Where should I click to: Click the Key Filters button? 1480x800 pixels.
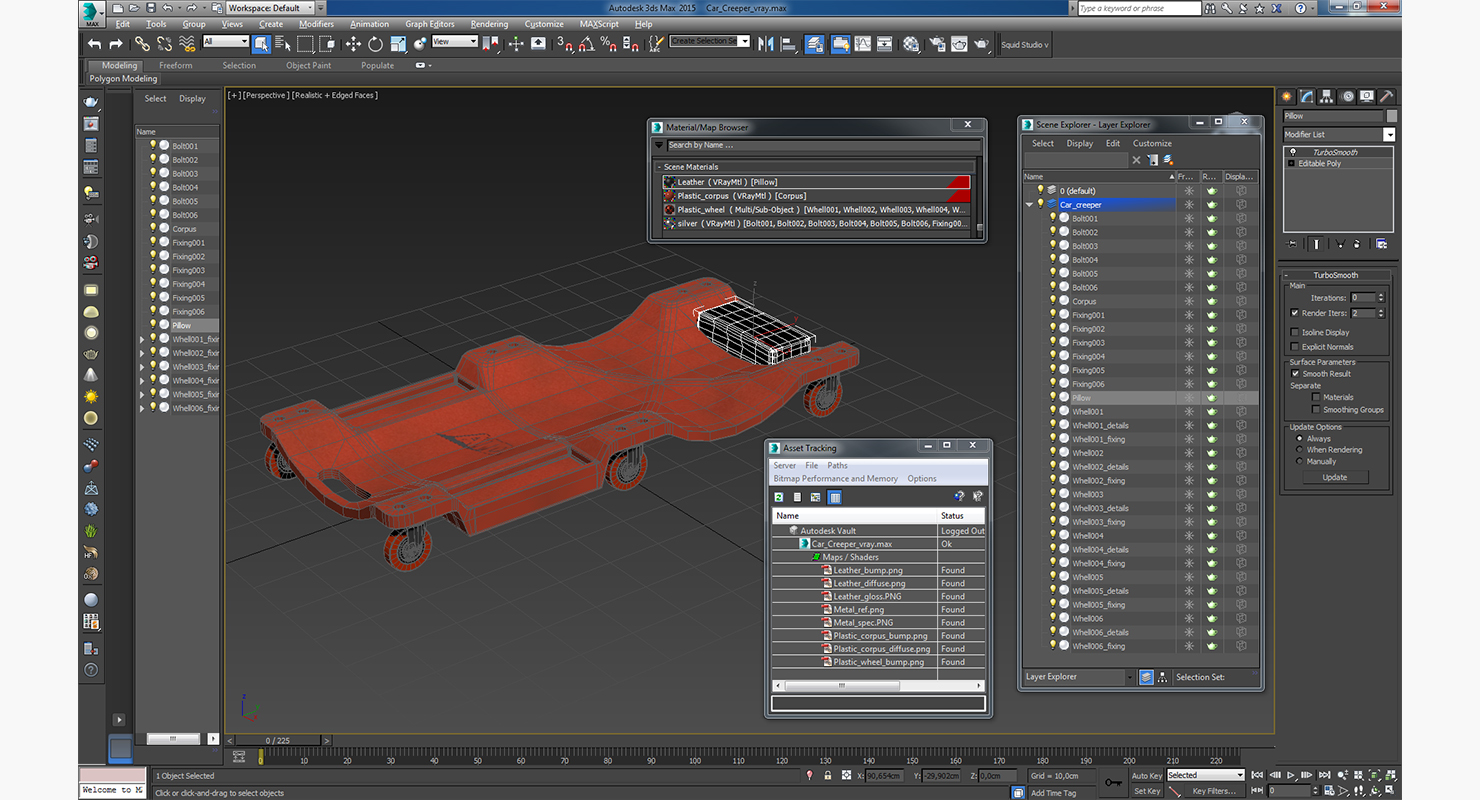pyautogui.click(x=1213, y=791)
